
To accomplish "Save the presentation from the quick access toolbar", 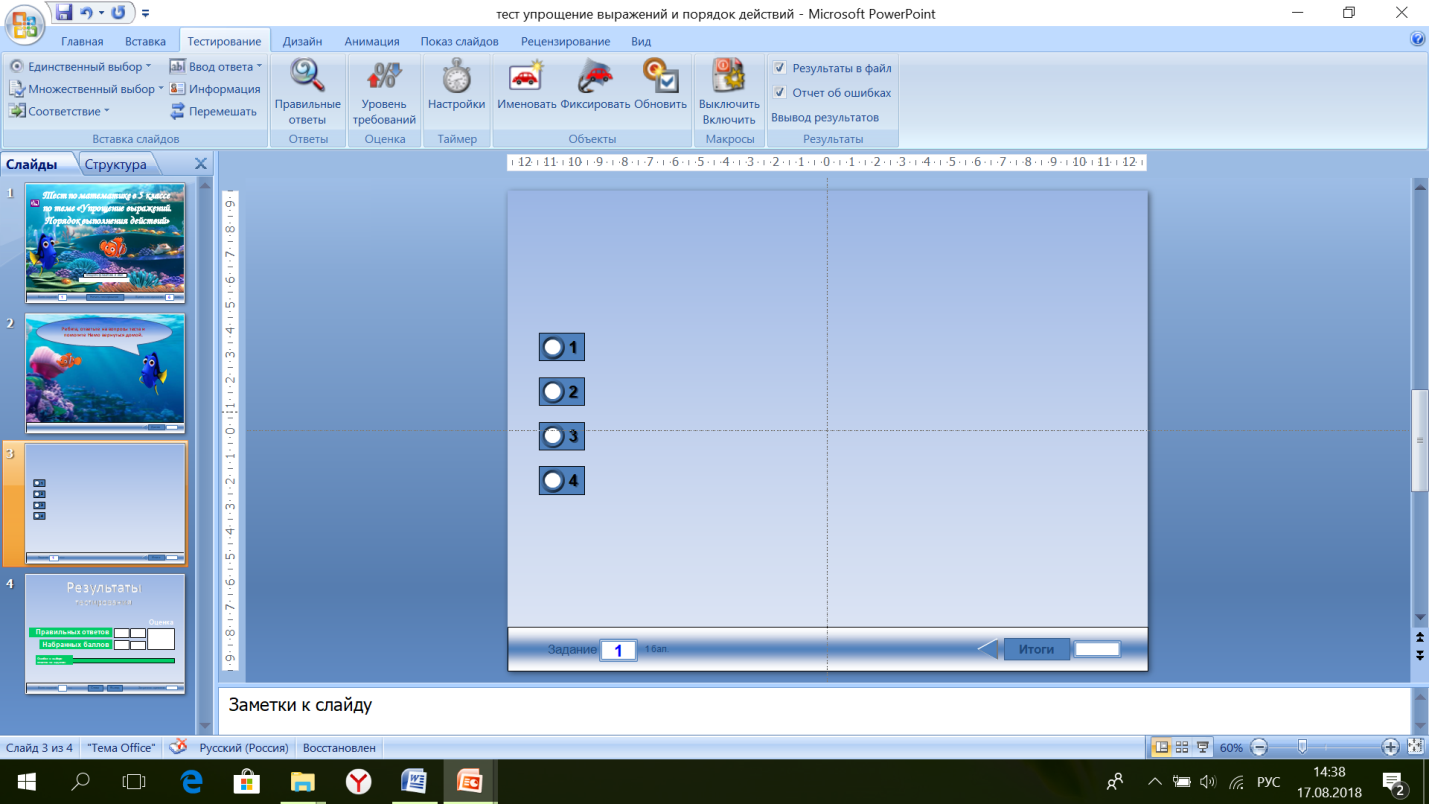I will point(64,13).
